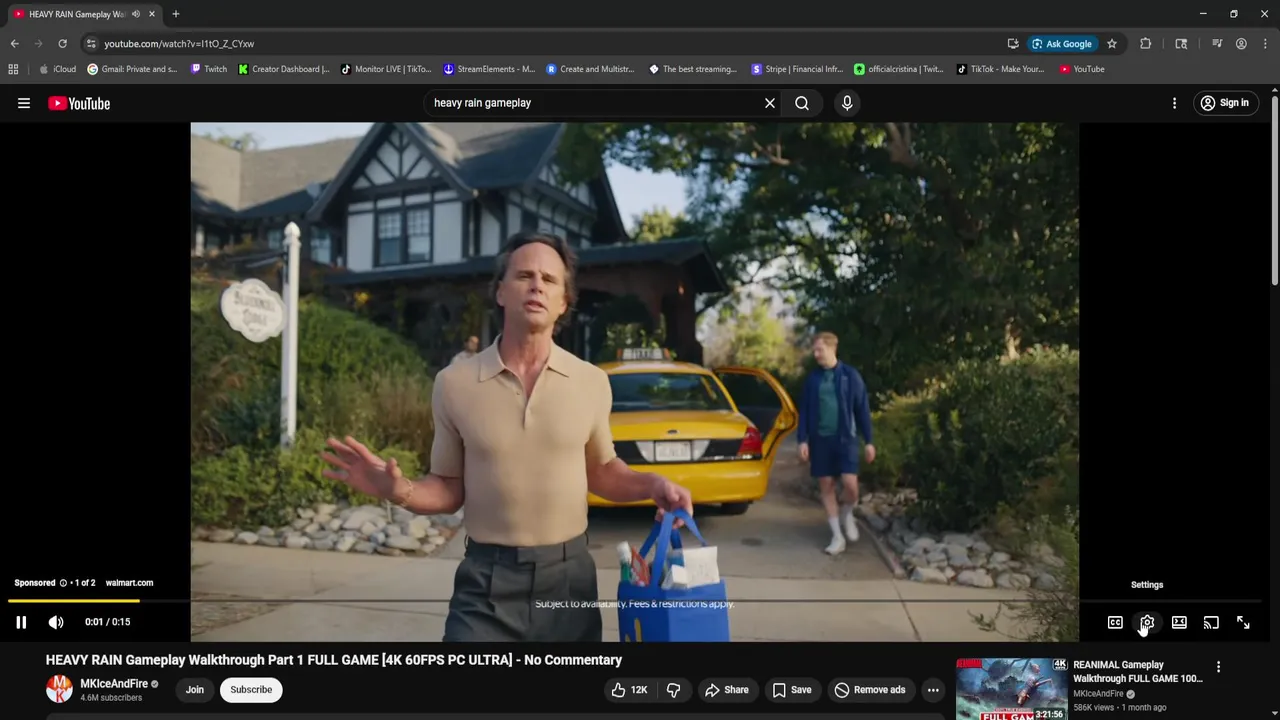1280x720 pixels.
Task: Click the address bar URL
Action: pyautogui.click(x=179, y=44)
